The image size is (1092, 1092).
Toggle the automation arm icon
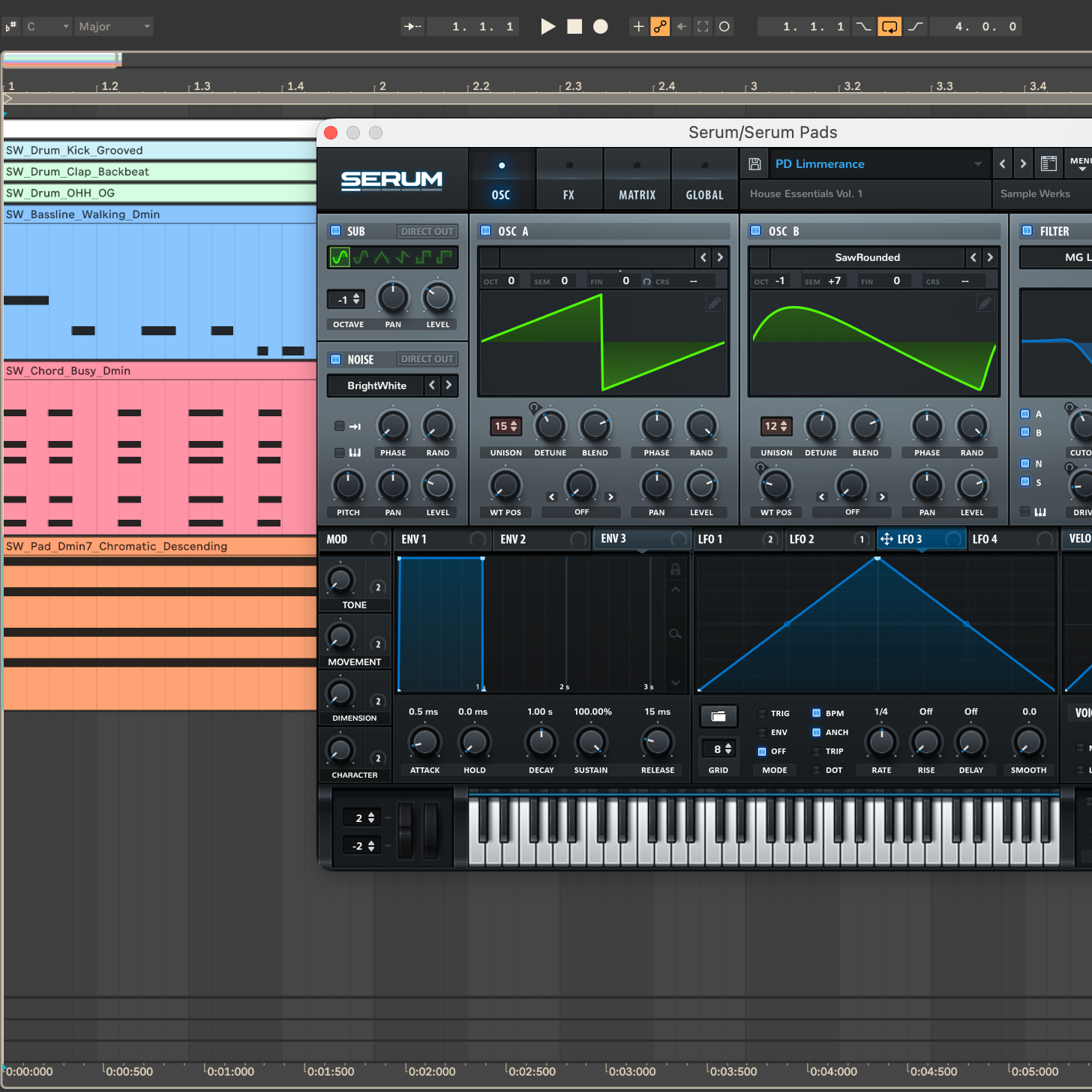coord(660,27)
